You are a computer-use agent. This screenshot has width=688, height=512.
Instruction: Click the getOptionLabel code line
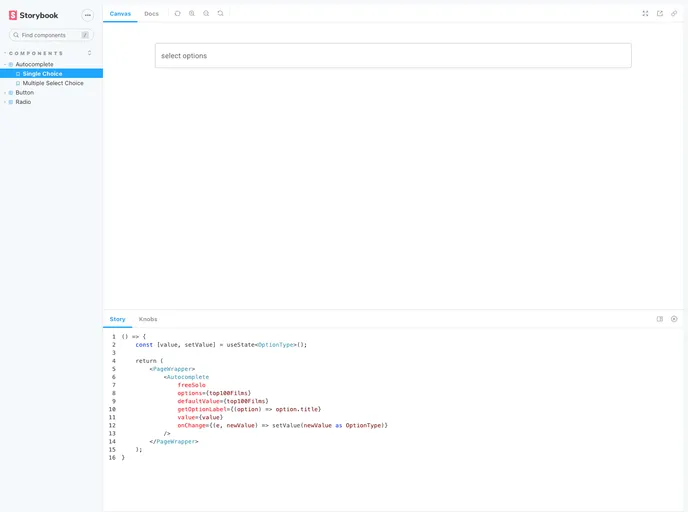[x=249, y=409]
